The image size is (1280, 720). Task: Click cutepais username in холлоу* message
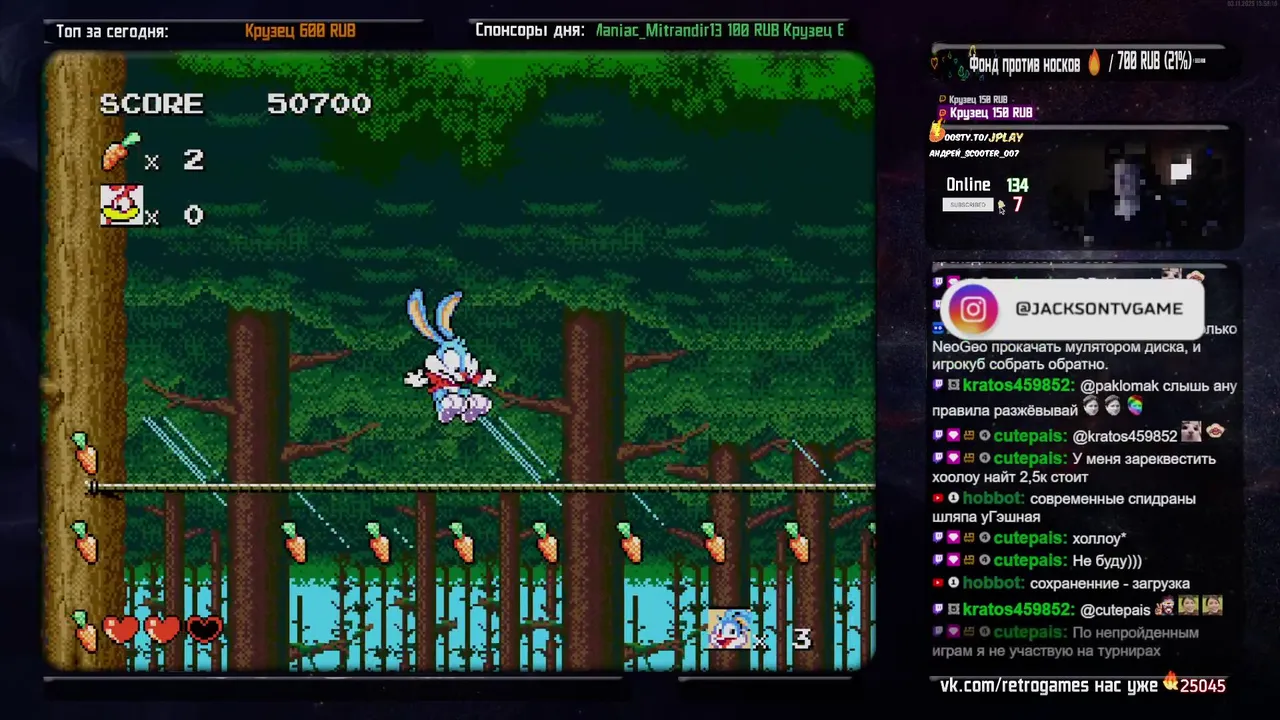pos(1030,539)
